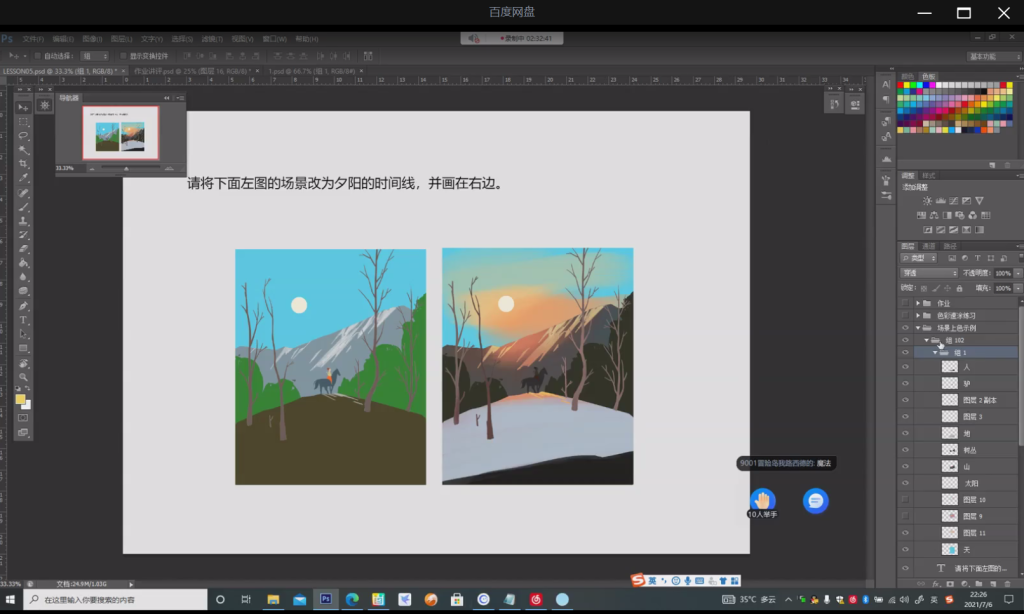Screen dimensions: 1024x614
Task: Hide the 太阳 layer using its eye icon
Action: (x=905, y=482)
